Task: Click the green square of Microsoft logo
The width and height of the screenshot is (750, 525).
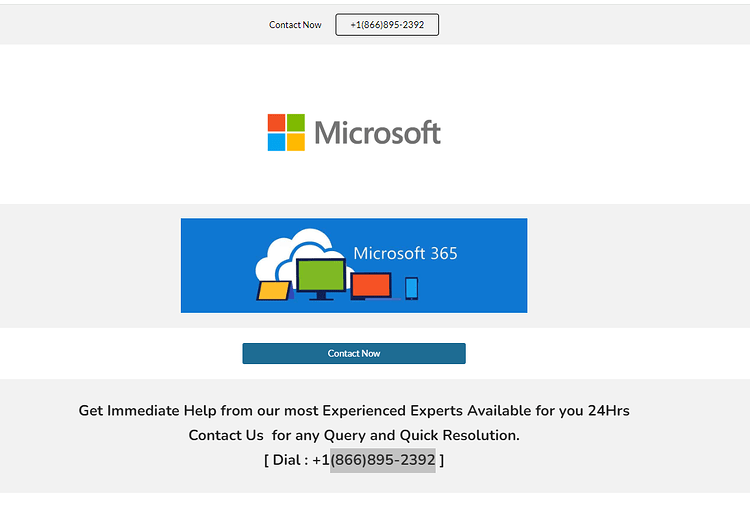Action: [296, 122]
